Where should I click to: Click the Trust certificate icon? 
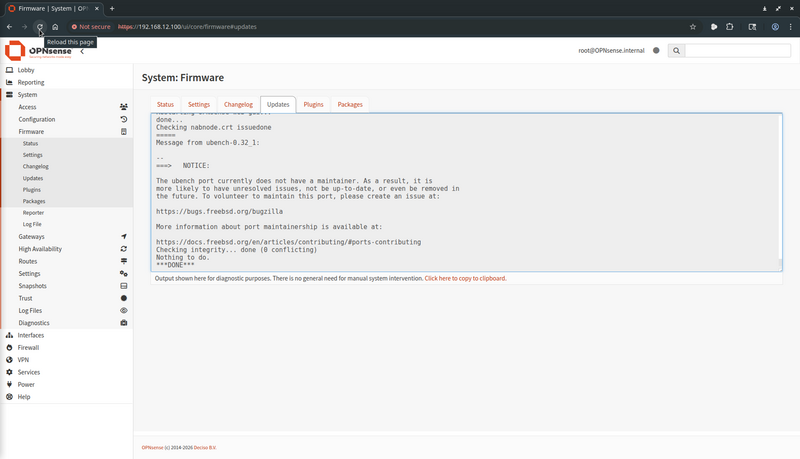123,298
